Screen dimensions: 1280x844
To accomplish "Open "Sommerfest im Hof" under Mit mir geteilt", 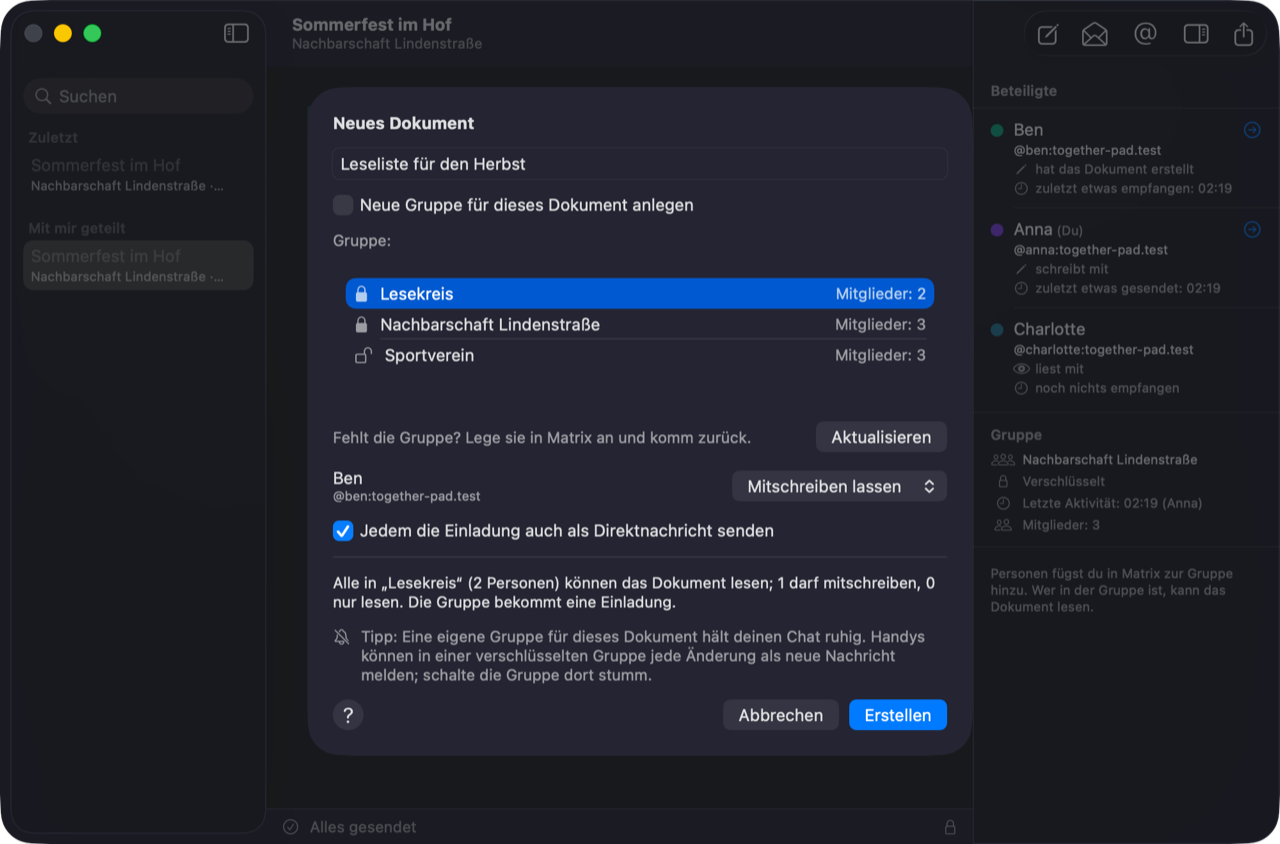I will 138,265.
